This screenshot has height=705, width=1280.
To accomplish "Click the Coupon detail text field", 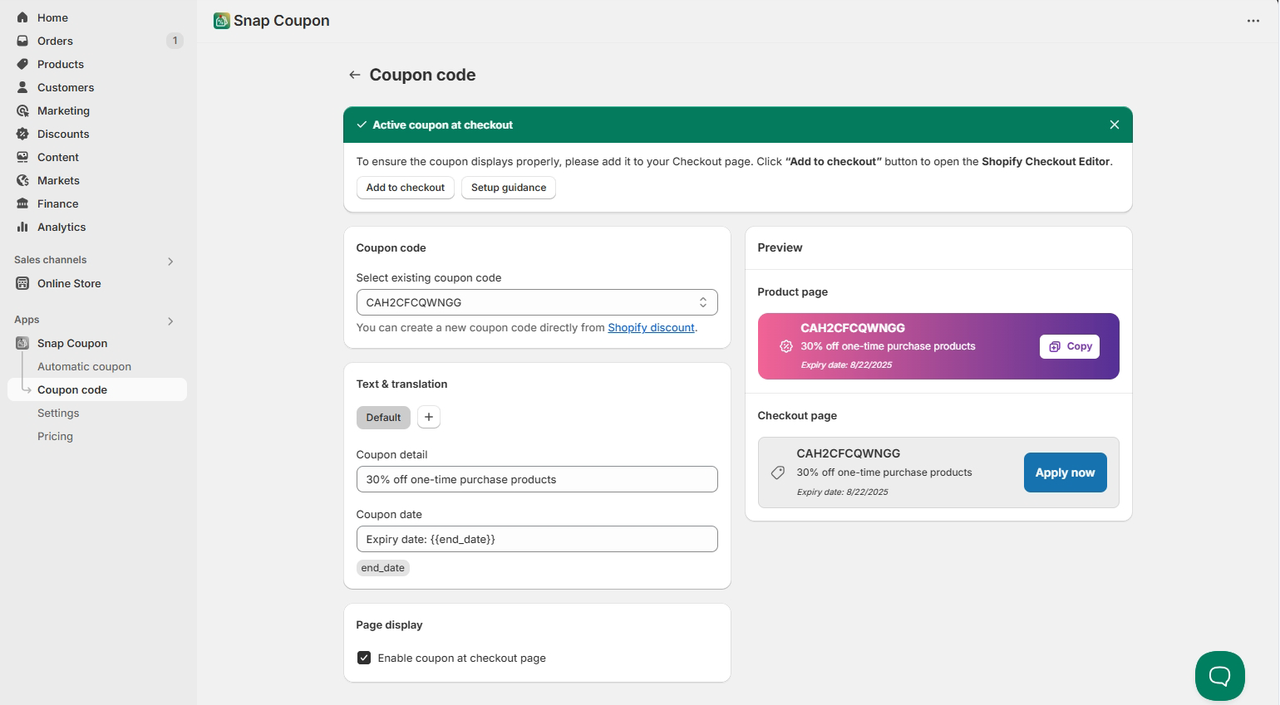I will point(537,479).
